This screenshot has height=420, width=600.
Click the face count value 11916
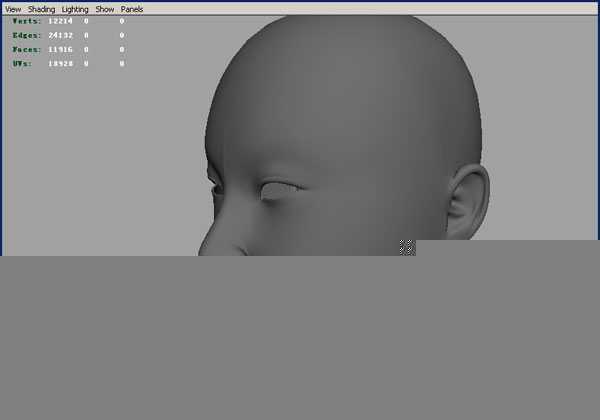(x=60, y=49)
